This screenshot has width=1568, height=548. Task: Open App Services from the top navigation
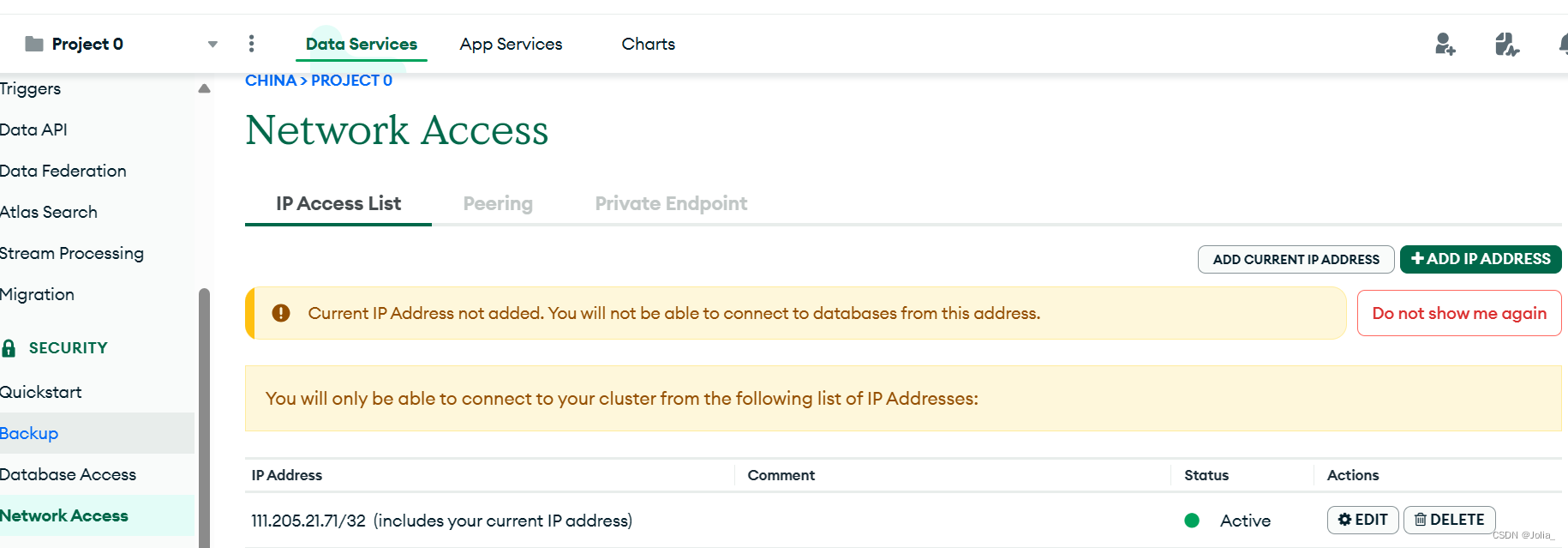(x=511, y=44)
